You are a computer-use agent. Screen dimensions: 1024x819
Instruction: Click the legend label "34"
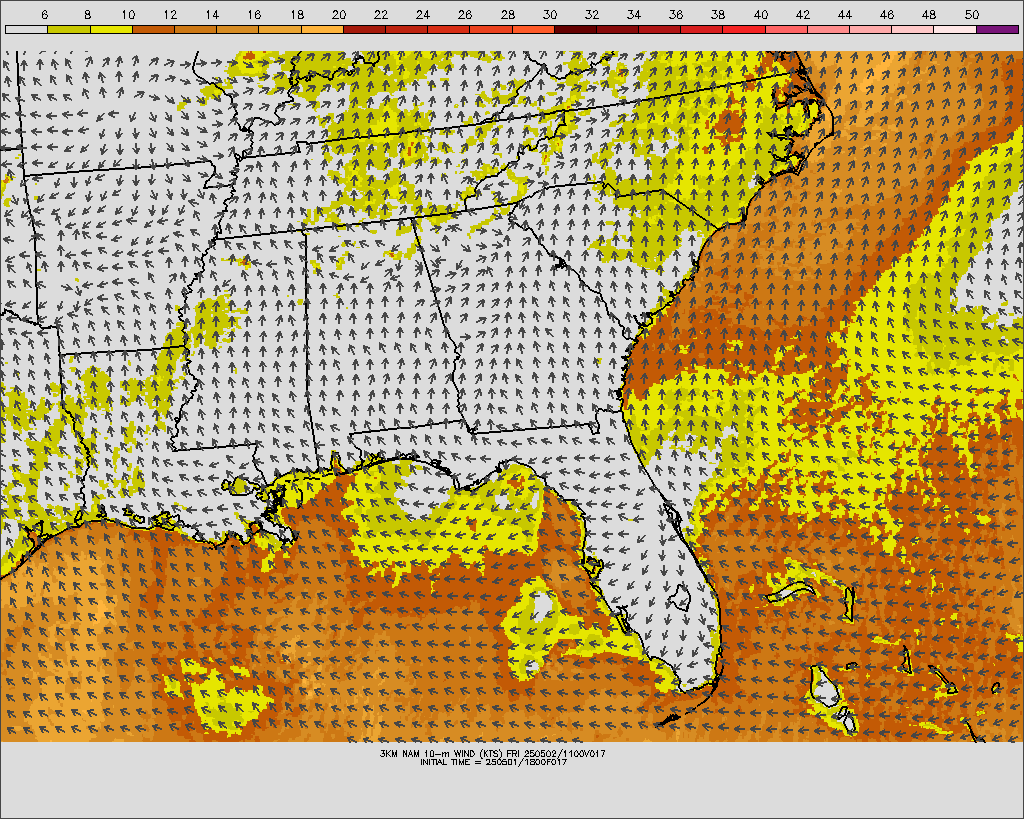(x=633, y=14)
